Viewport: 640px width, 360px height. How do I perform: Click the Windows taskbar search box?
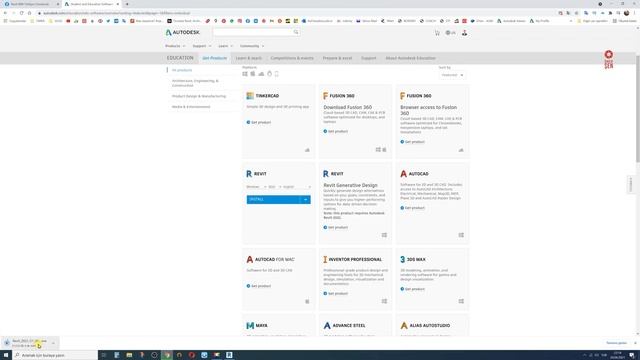coord(55,355)
